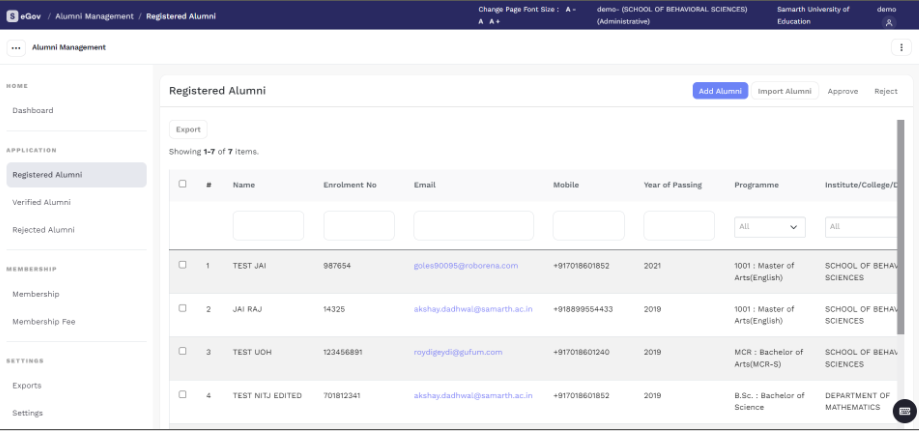Click enrolment number 14325
Image resolution: width=919 pixels, height=432 pixels.
[335, 309]
